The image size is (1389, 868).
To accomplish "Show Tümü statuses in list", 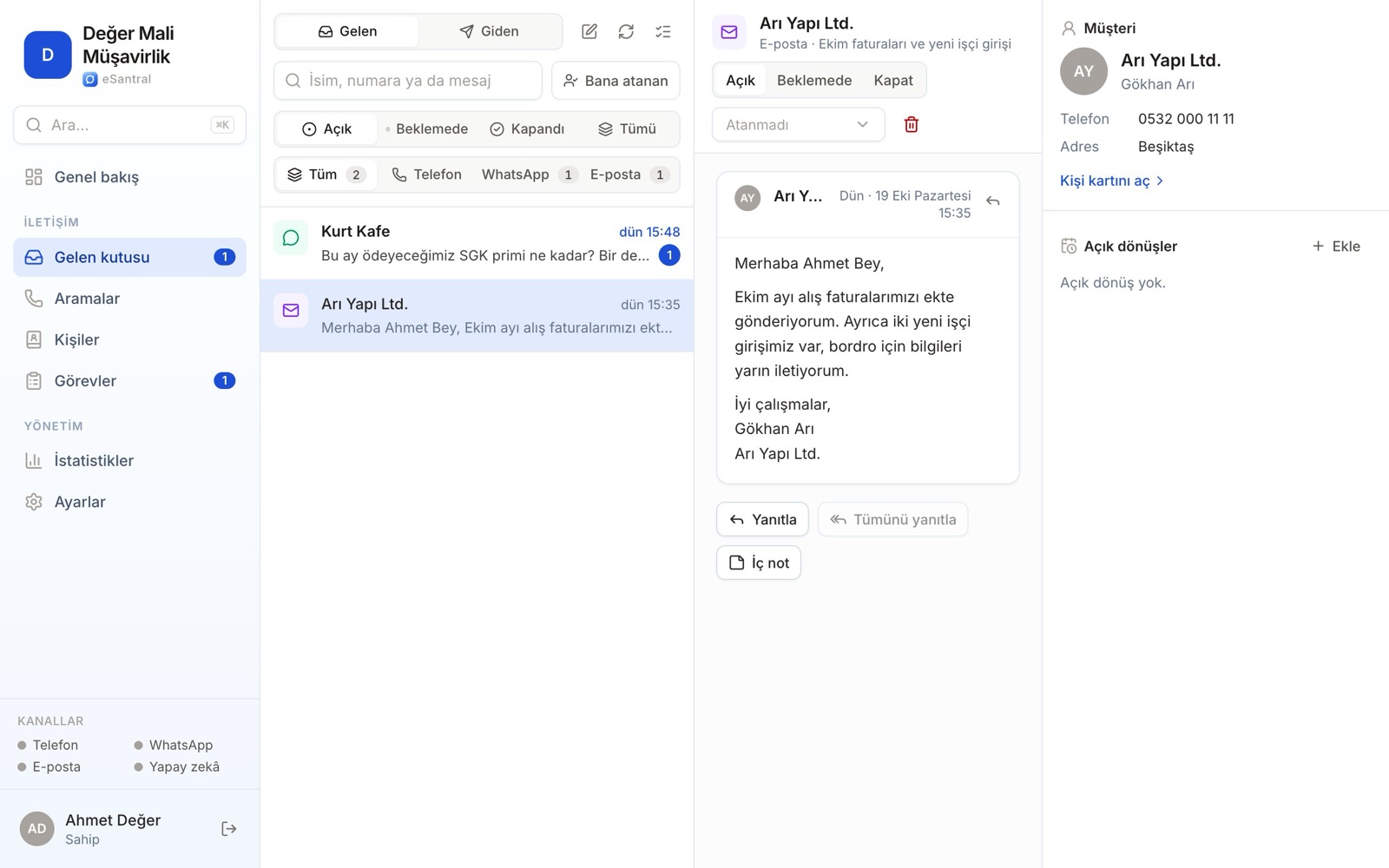I will (x=627, y=128).
